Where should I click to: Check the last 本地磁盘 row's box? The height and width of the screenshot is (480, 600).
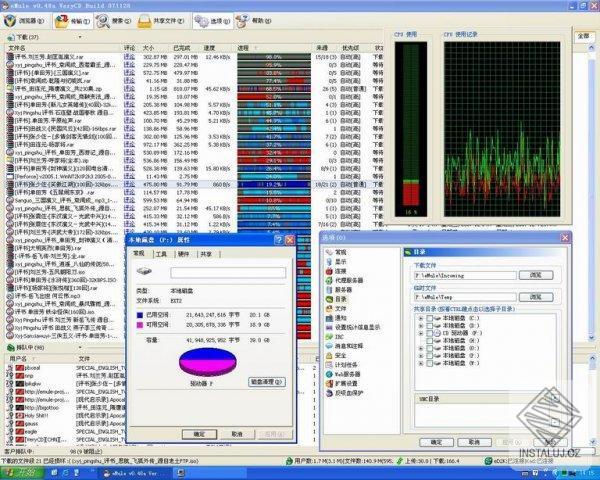click(430, 363)
